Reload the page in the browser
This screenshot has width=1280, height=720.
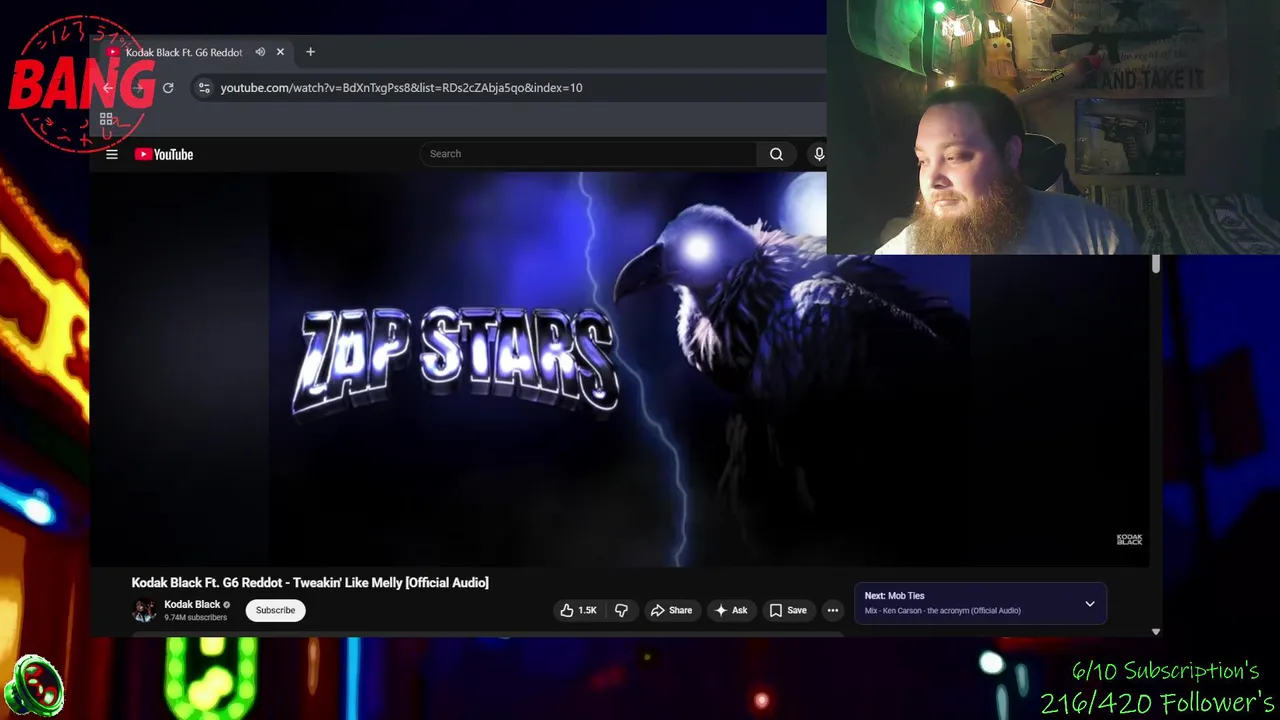tap(168, 88)
